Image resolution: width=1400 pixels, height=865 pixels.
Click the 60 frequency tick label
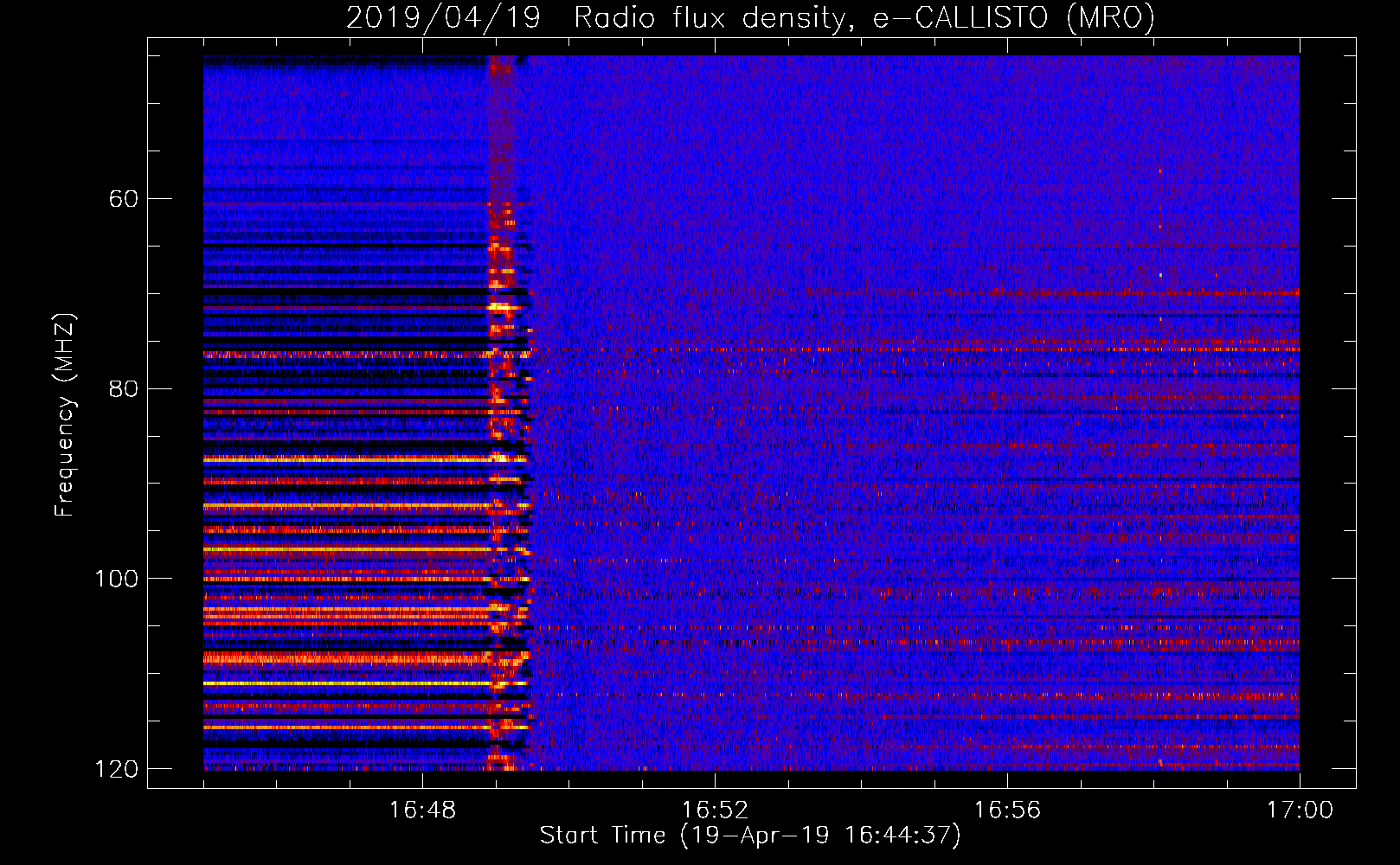click(124, 199)
